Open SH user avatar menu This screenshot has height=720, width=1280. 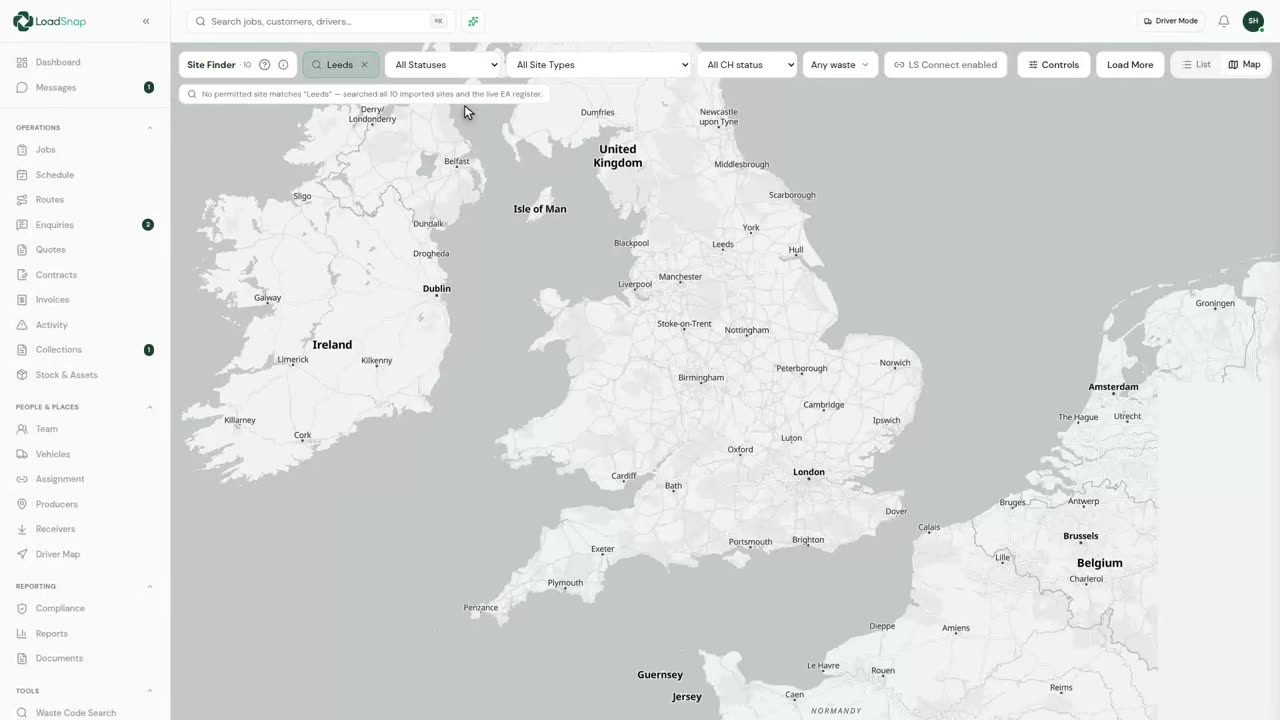(1253, 21)
